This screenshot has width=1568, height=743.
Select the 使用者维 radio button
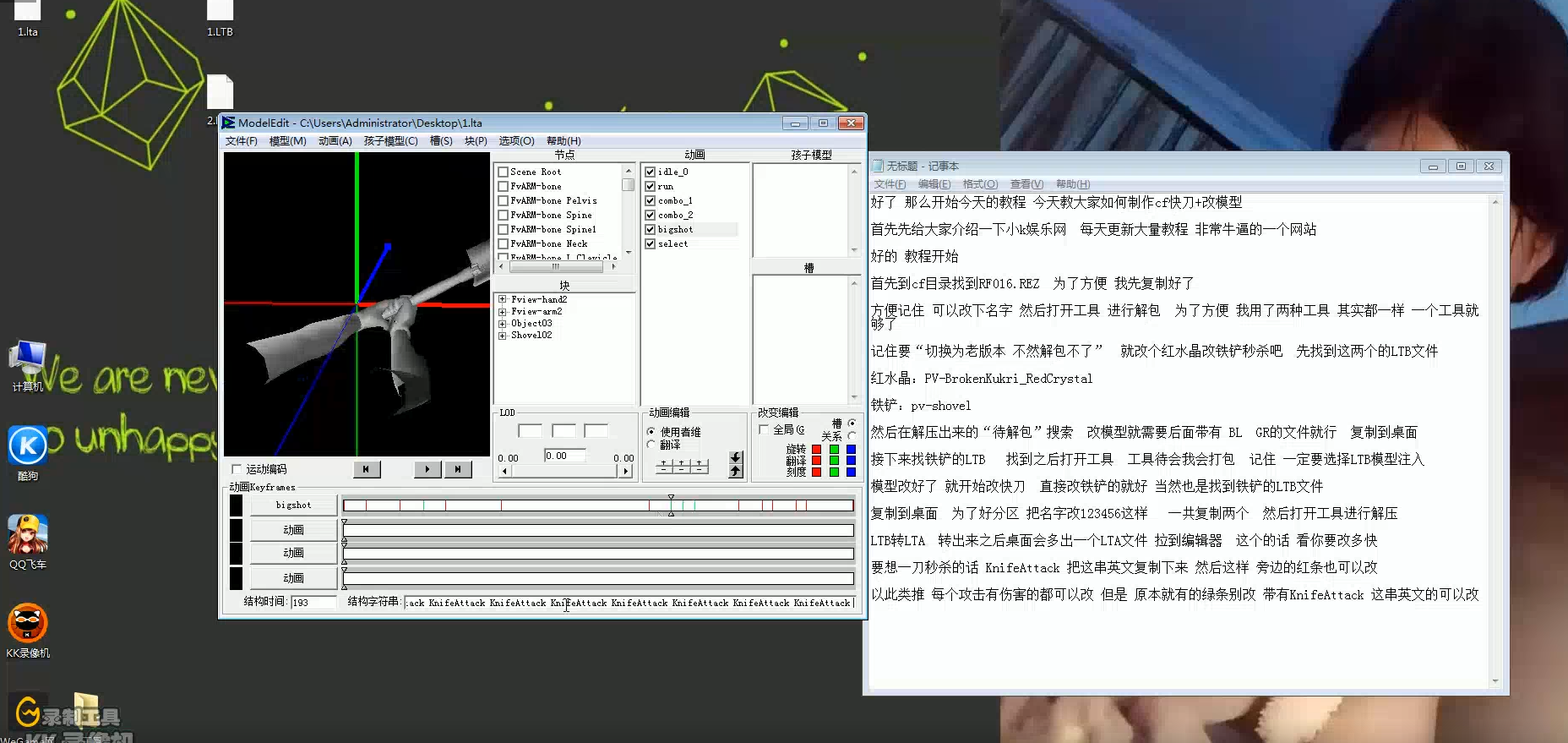pyautogui.click(x=651, y=432)
